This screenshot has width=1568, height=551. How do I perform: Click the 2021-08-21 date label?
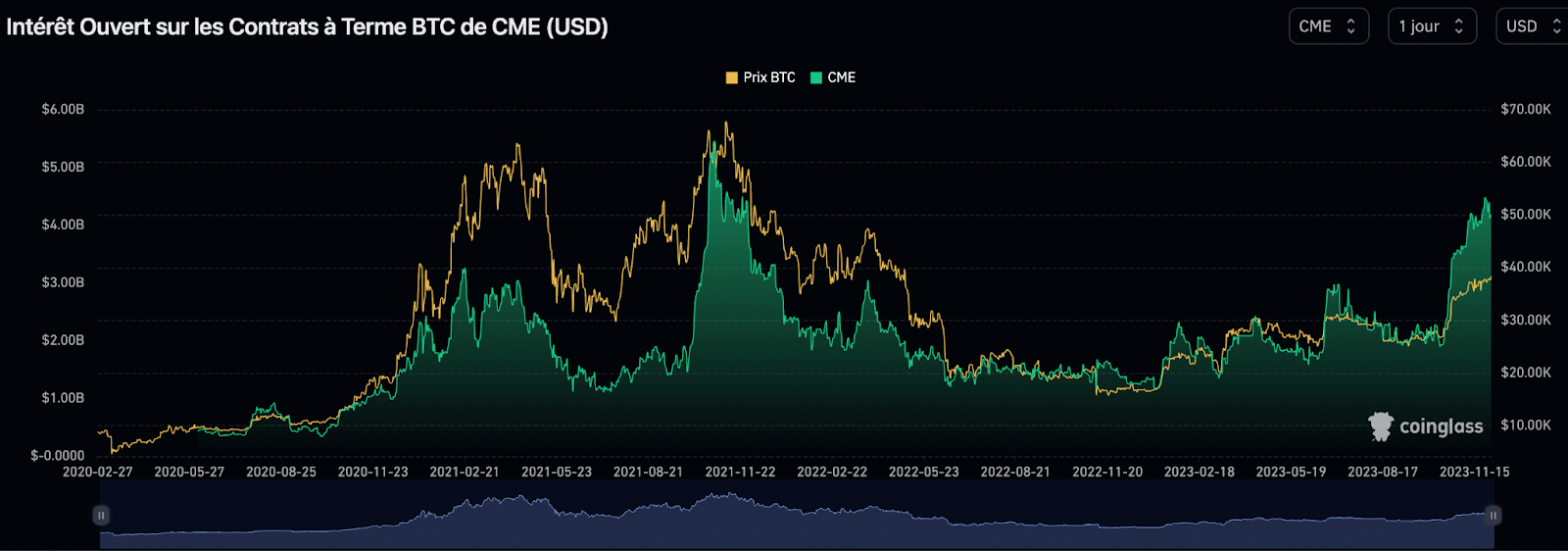(x=648, y=472)
